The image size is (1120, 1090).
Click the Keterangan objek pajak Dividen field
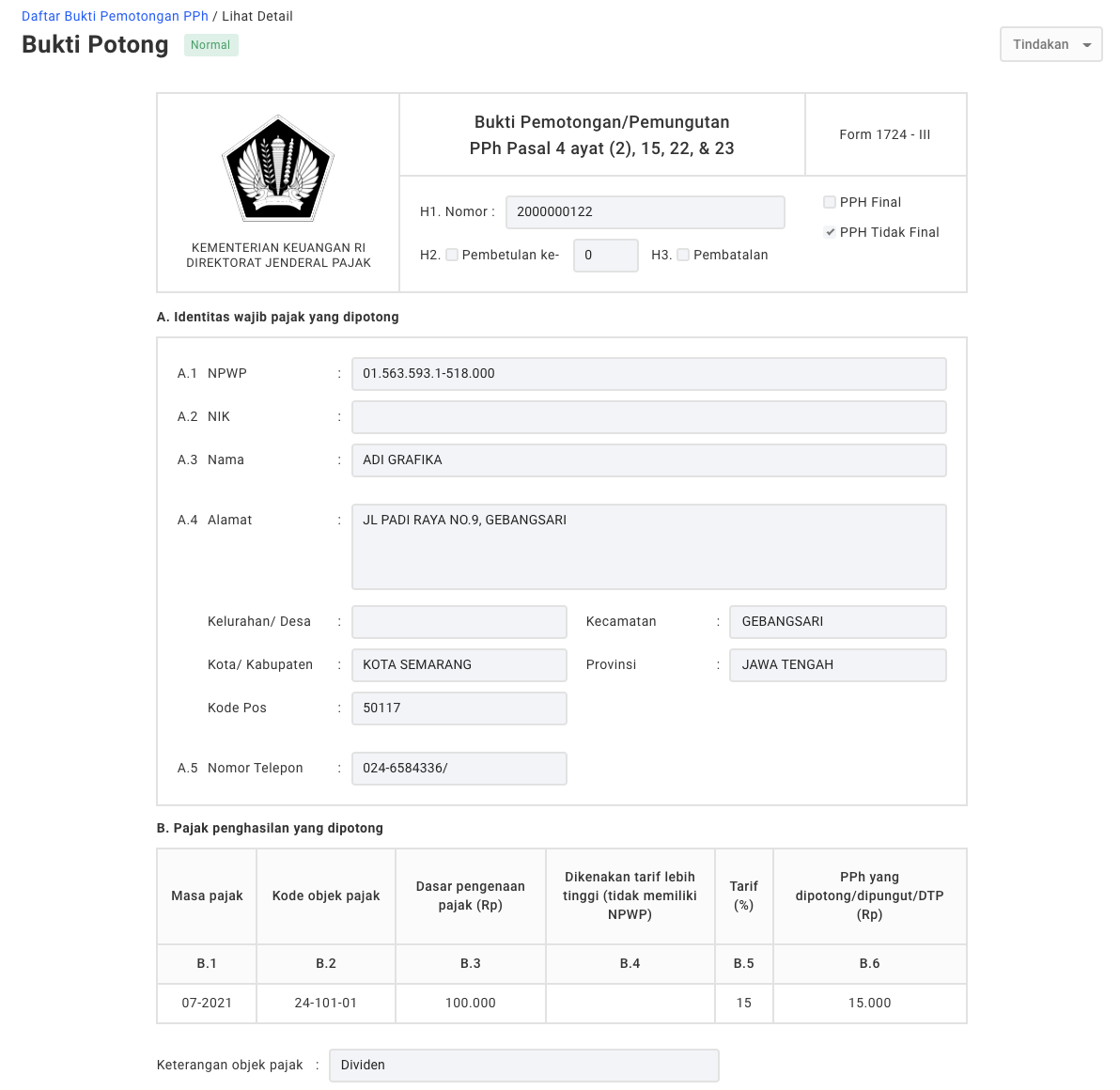click(x=523, y=1065)
